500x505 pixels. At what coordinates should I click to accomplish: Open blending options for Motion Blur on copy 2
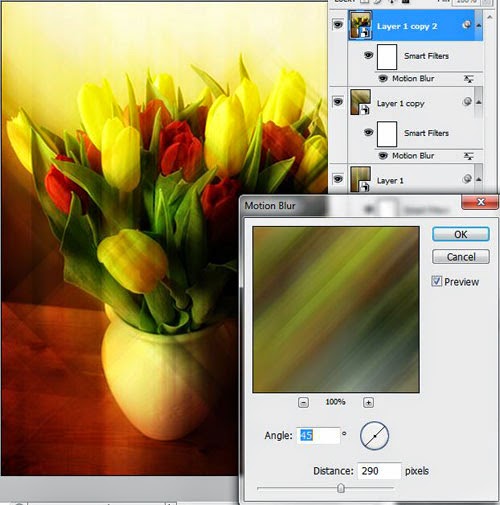click(x=469, y=79)
